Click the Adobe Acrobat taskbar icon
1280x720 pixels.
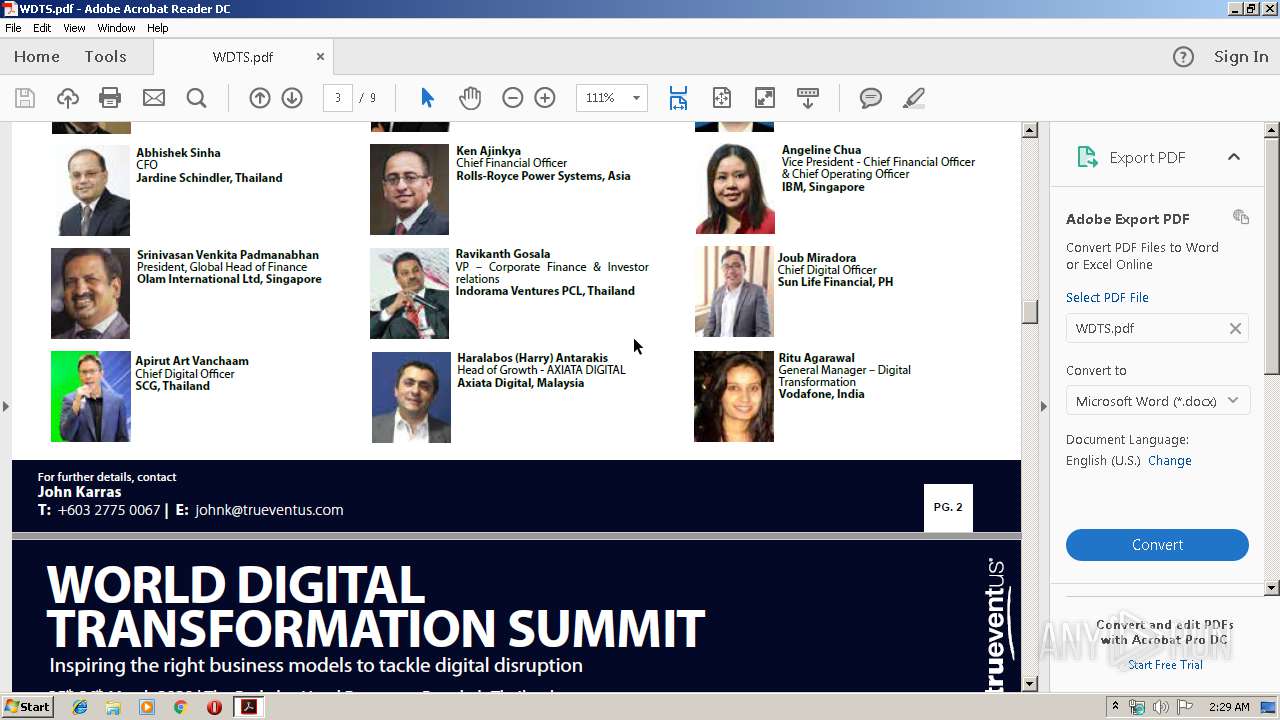point(248,707)
